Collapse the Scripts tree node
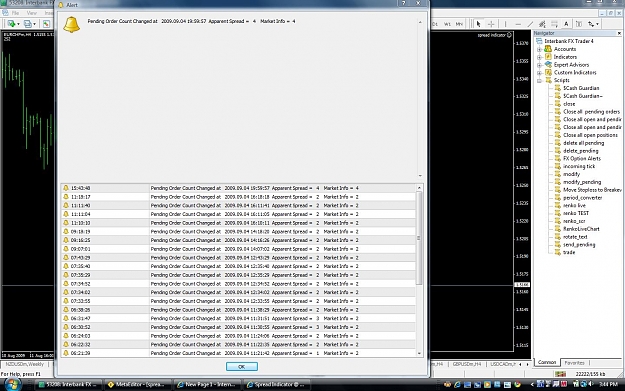 pos(539,81)
